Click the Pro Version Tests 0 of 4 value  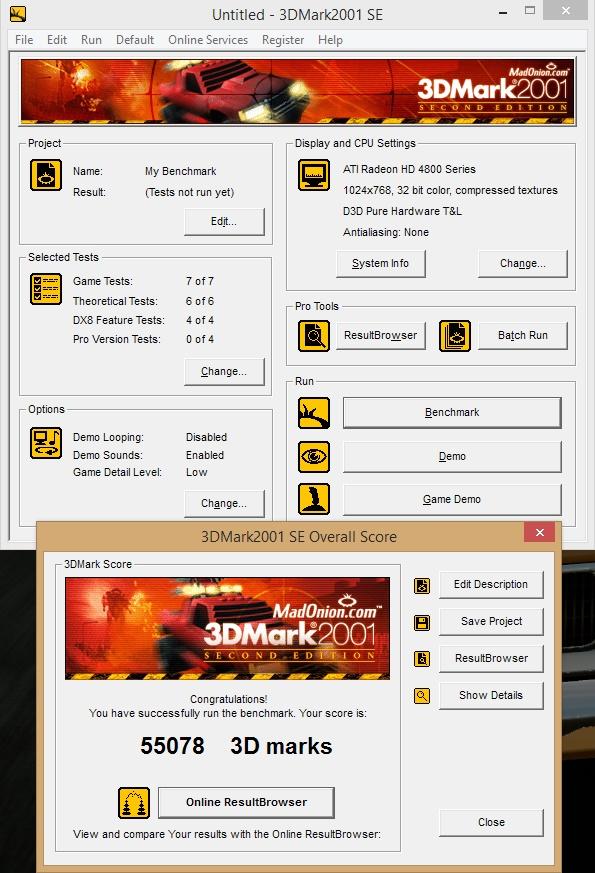(x=200, y=340)
